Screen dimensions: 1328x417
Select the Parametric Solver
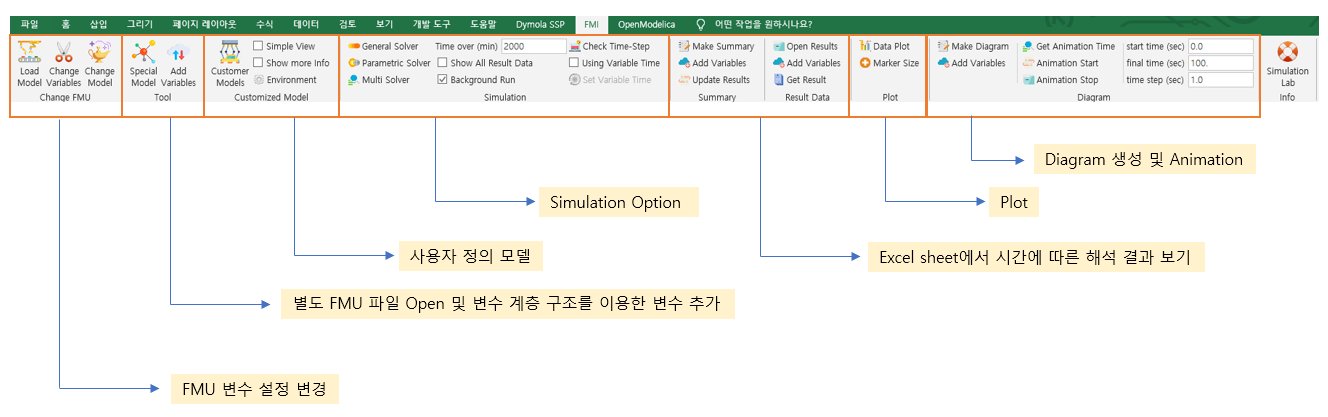tap(389, 63)
